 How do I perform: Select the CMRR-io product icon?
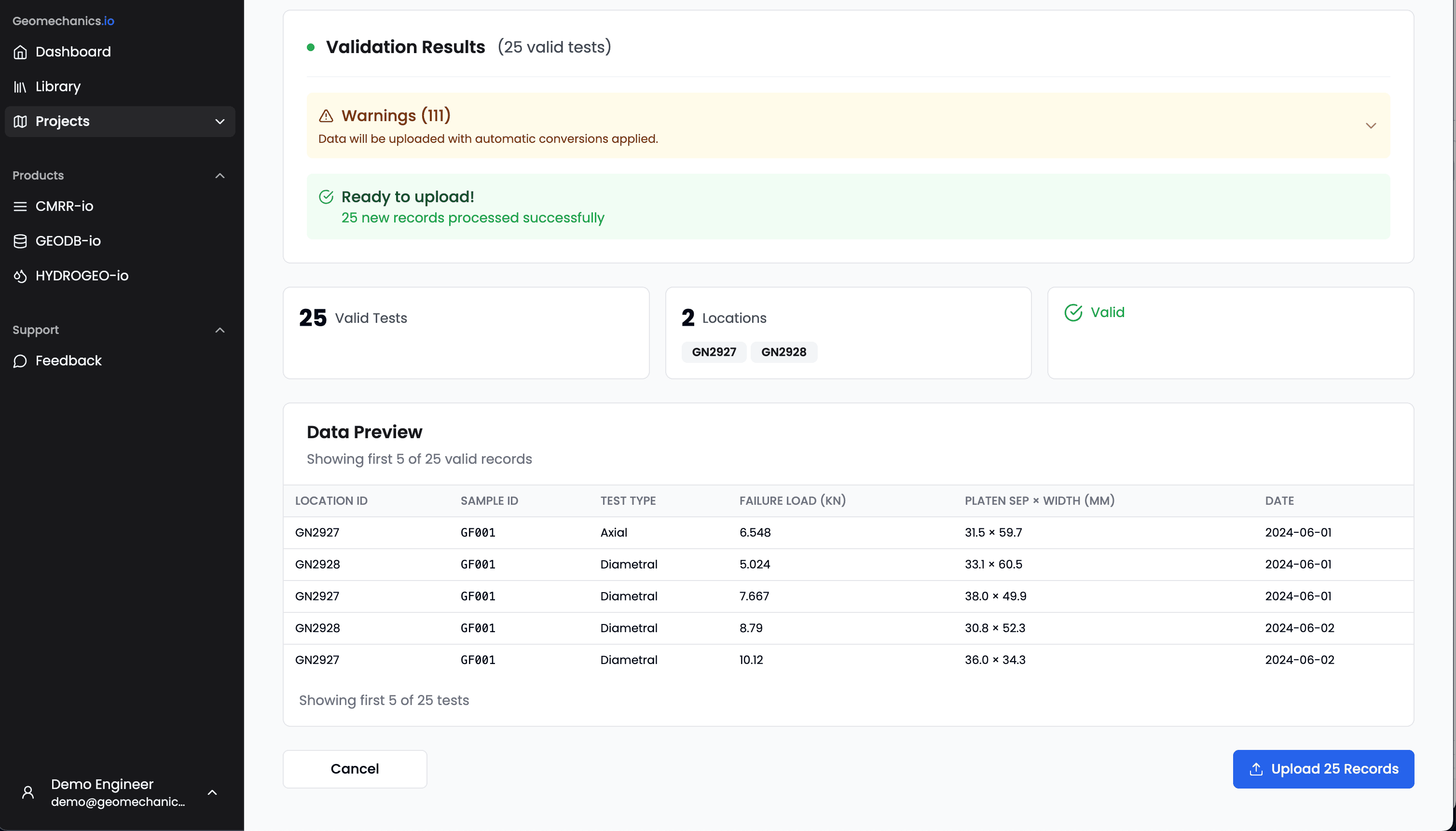tap(20, 206)
